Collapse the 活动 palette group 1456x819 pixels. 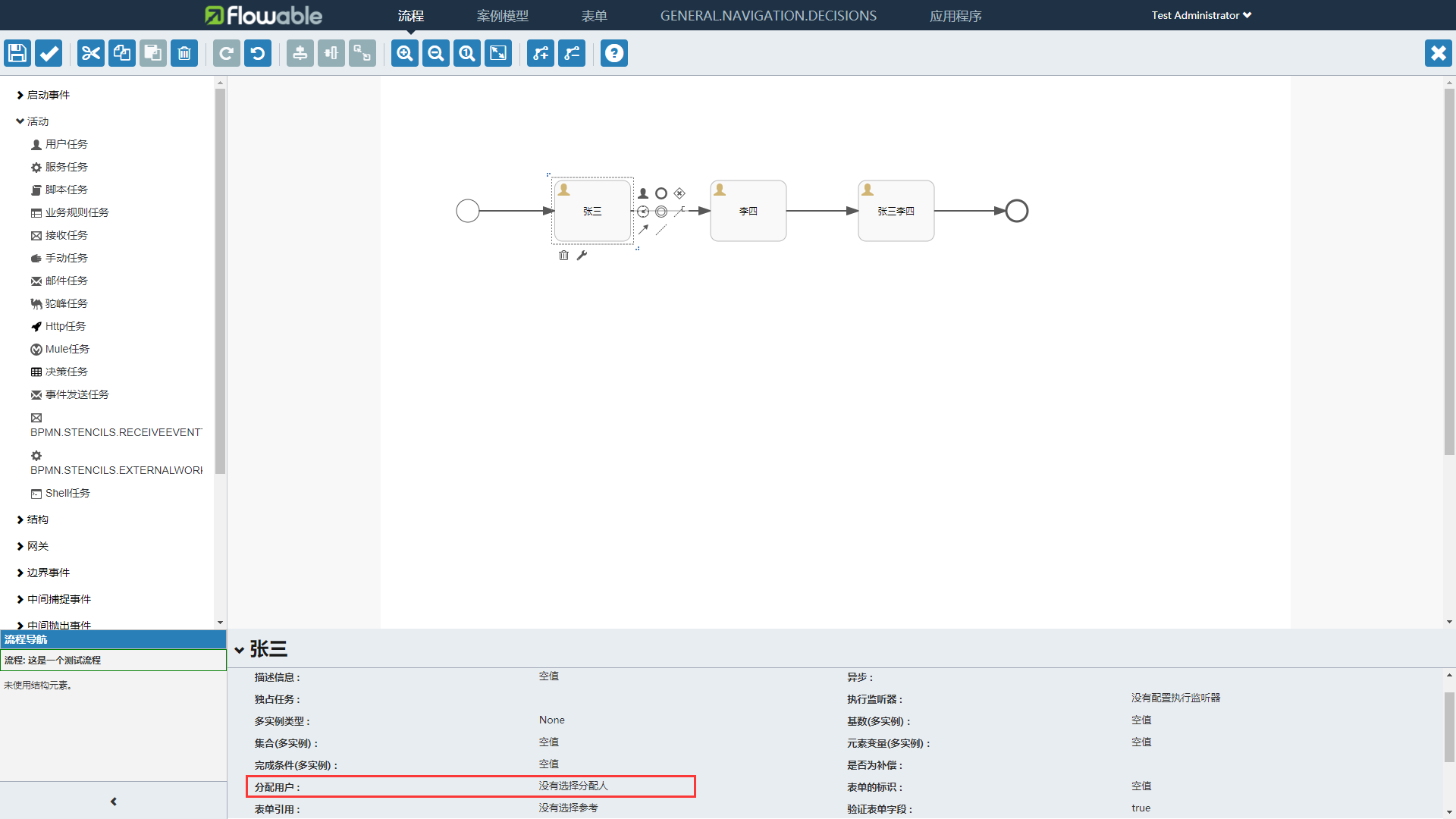click(x=37, y=121)
